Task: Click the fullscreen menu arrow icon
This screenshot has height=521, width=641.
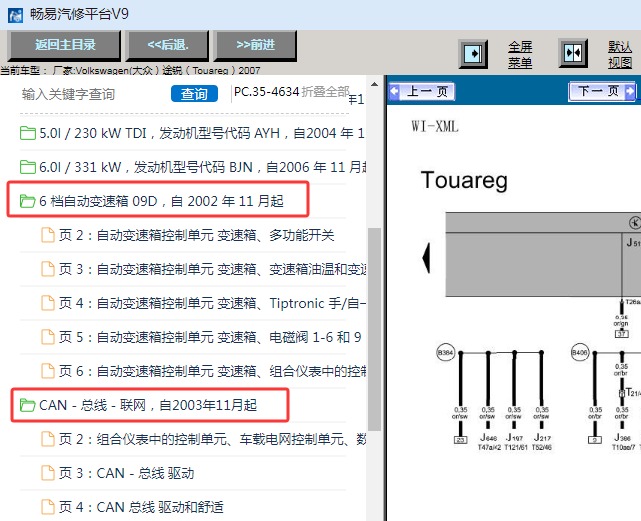Action: point(473,54)
